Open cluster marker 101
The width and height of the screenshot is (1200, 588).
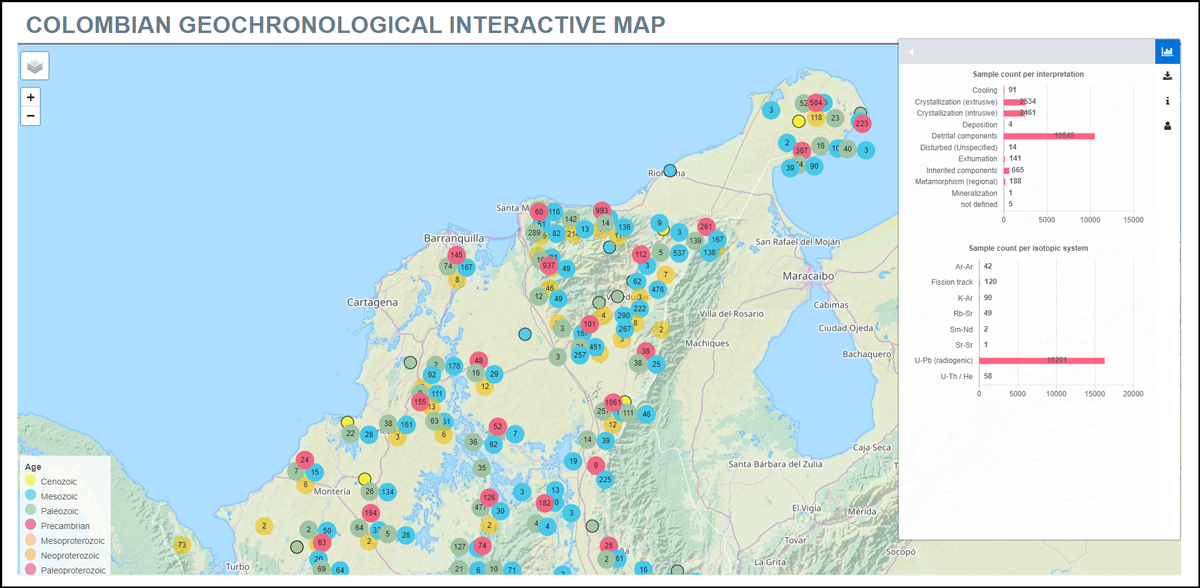coord(590,324)
